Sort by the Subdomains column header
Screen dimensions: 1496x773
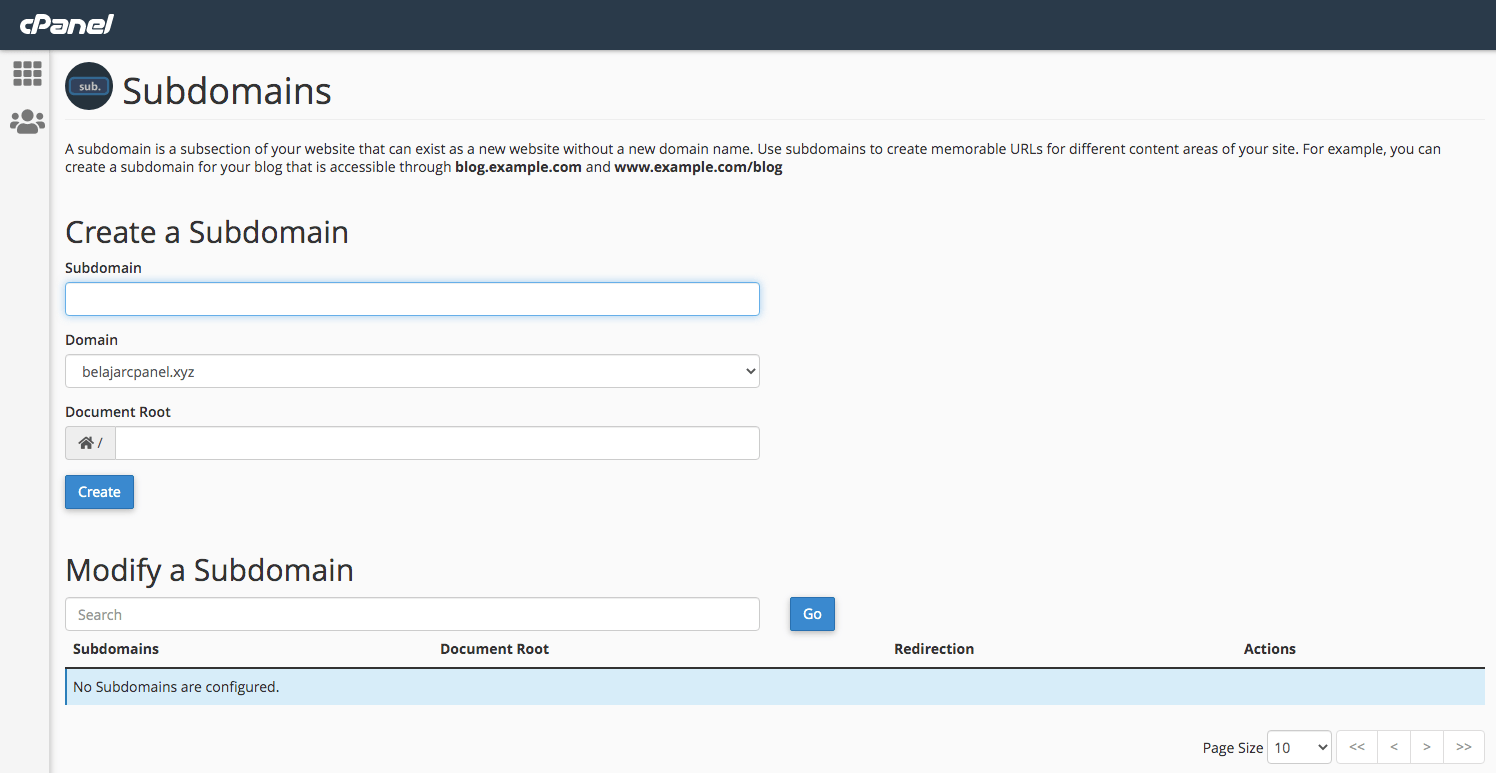point(116,648)
